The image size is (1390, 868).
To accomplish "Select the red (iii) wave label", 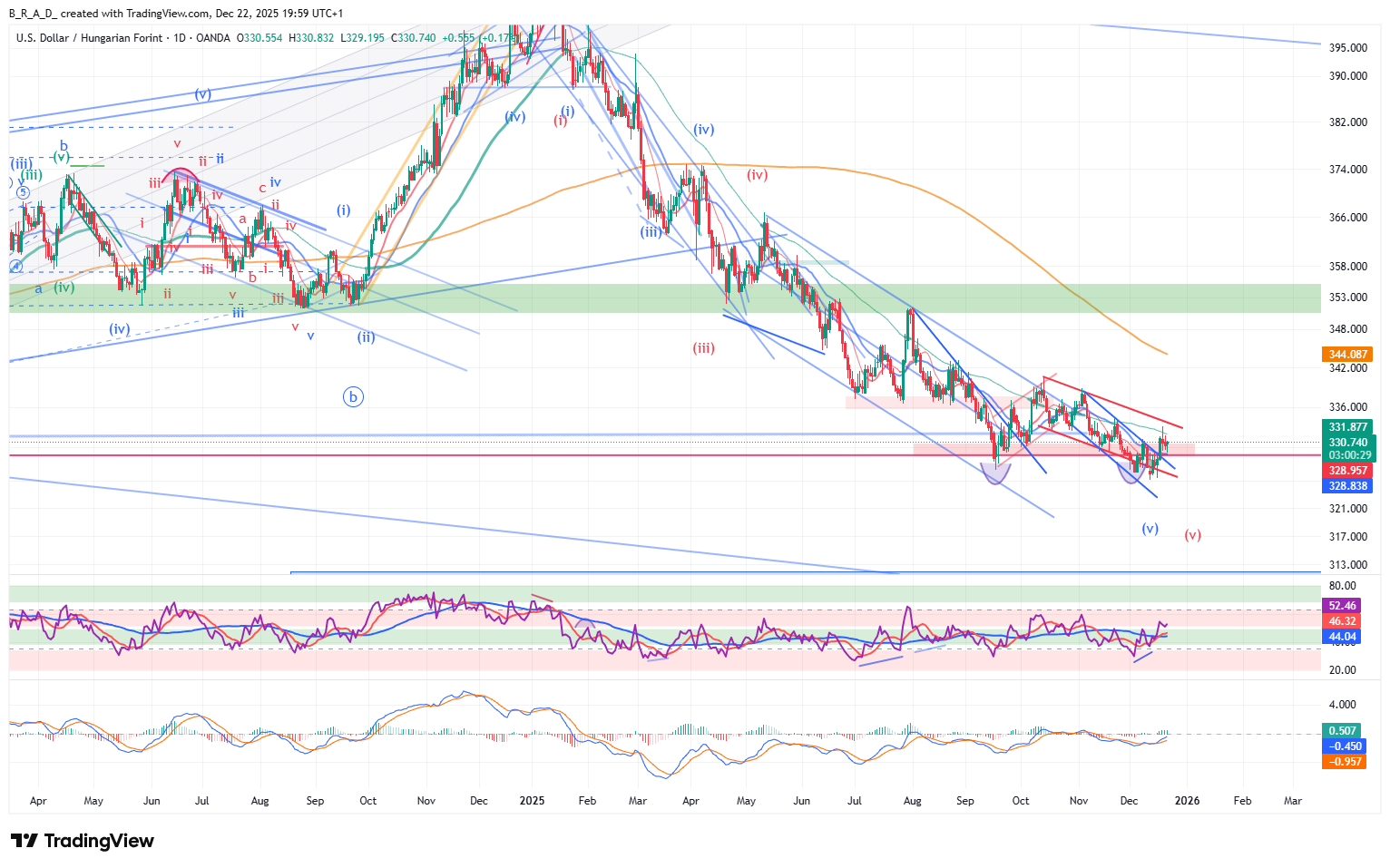I will pyautogui.click(x=703, y=347).
